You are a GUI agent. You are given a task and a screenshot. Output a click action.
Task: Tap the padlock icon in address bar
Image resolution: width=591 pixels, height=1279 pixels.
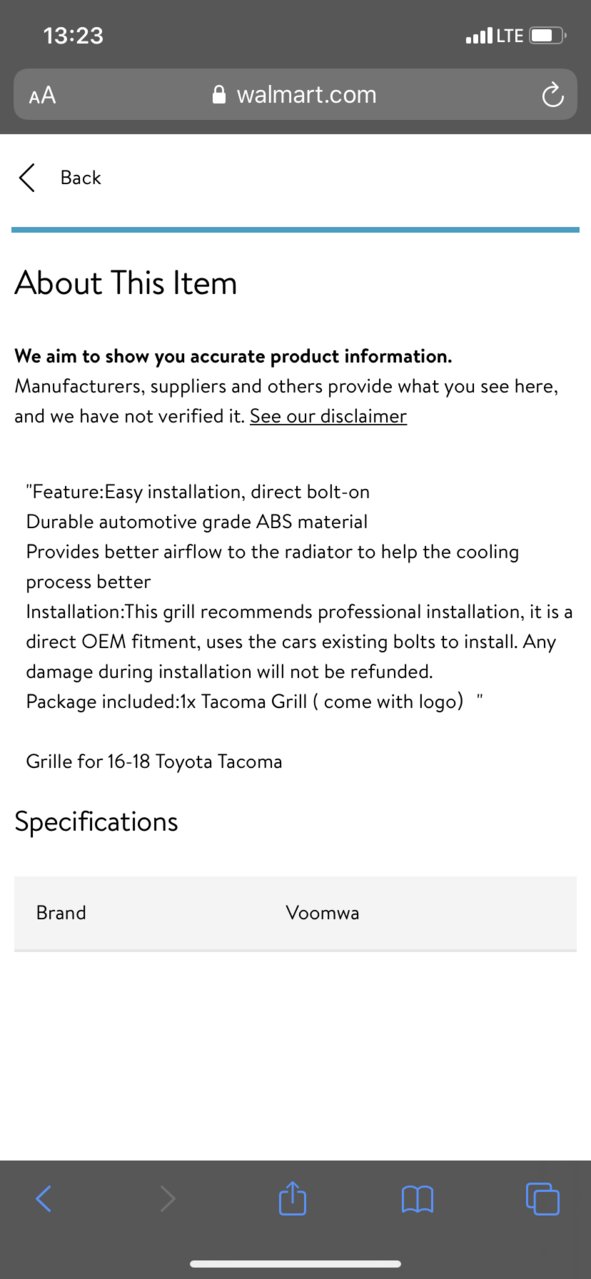coord(220,95)
